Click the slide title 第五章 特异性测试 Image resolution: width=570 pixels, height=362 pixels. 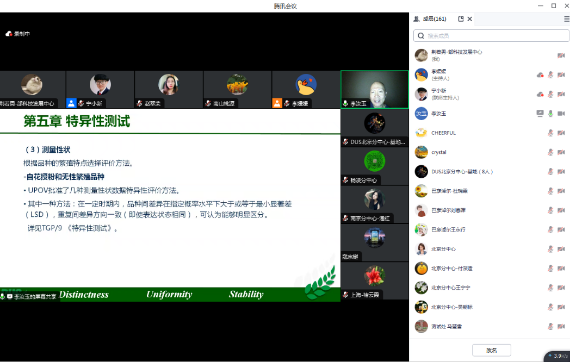pos(77,121)
